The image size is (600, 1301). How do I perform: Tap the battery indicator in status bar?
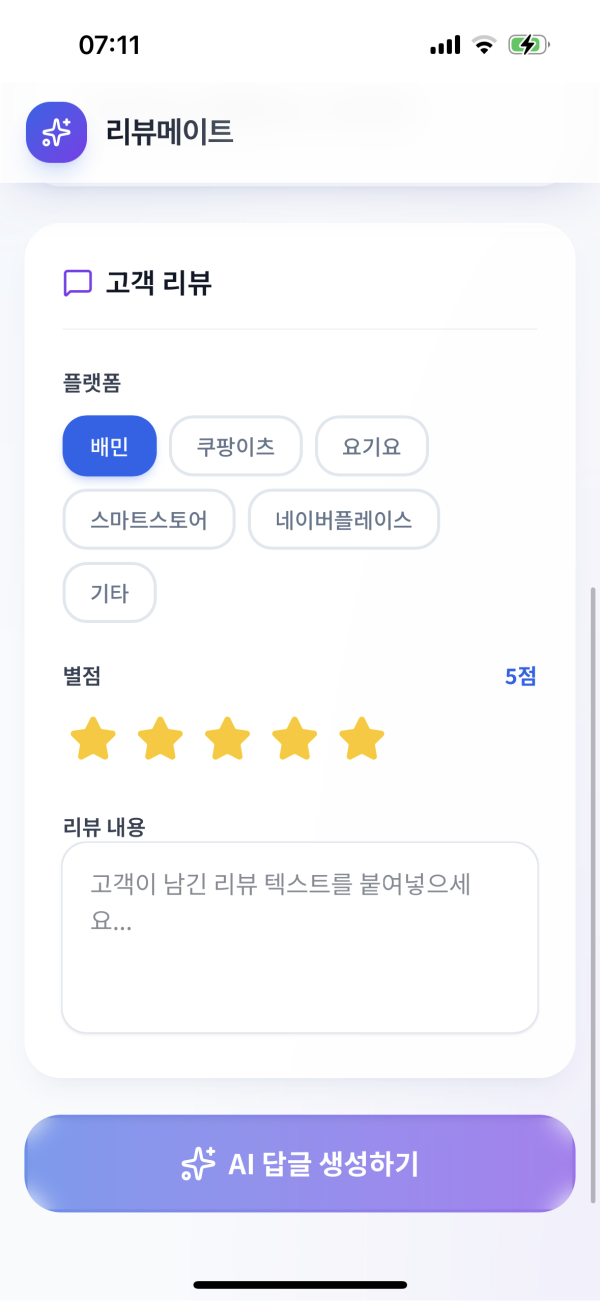[527, 45]
